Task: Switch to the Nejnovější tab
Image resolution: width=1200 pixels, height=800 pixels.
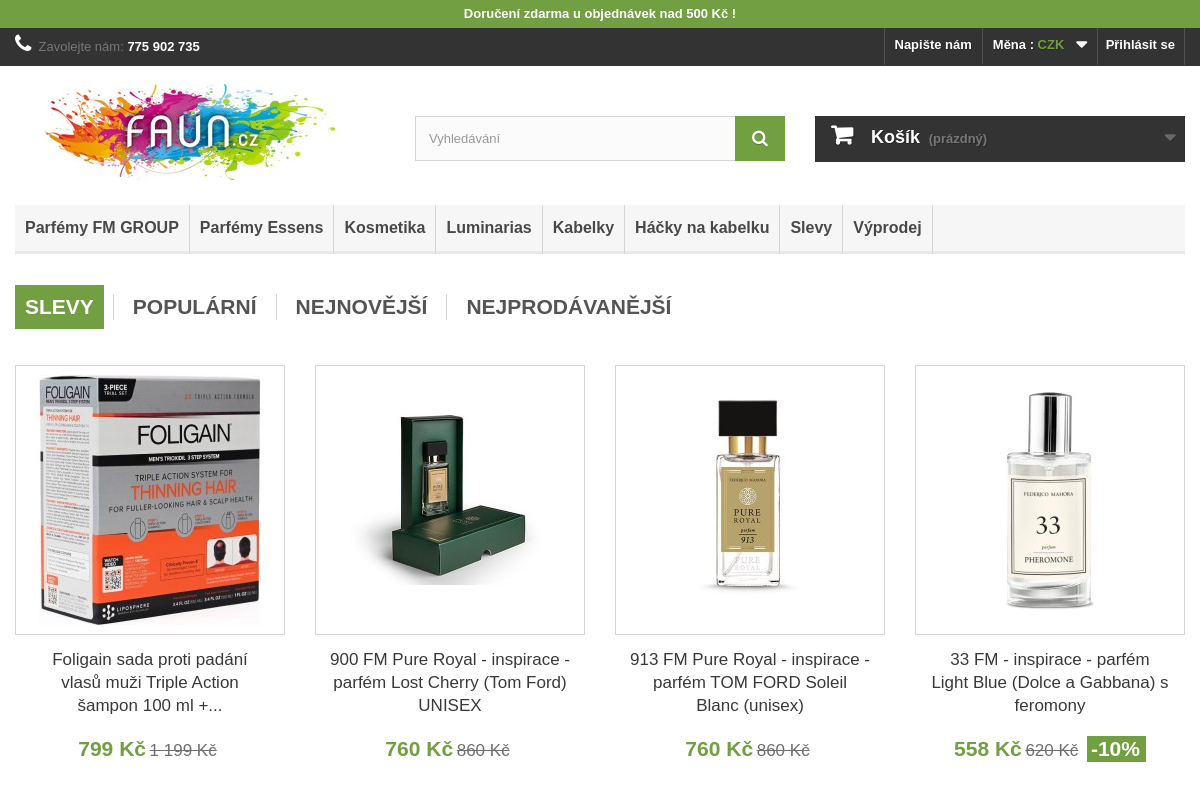Action: click(x=361, y=307)
